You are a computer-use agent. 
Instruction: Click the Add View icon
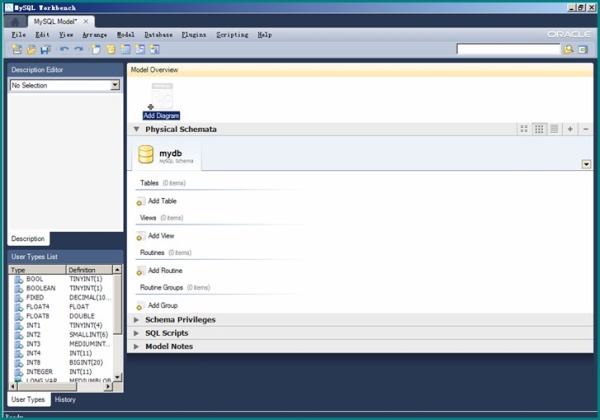141,236
